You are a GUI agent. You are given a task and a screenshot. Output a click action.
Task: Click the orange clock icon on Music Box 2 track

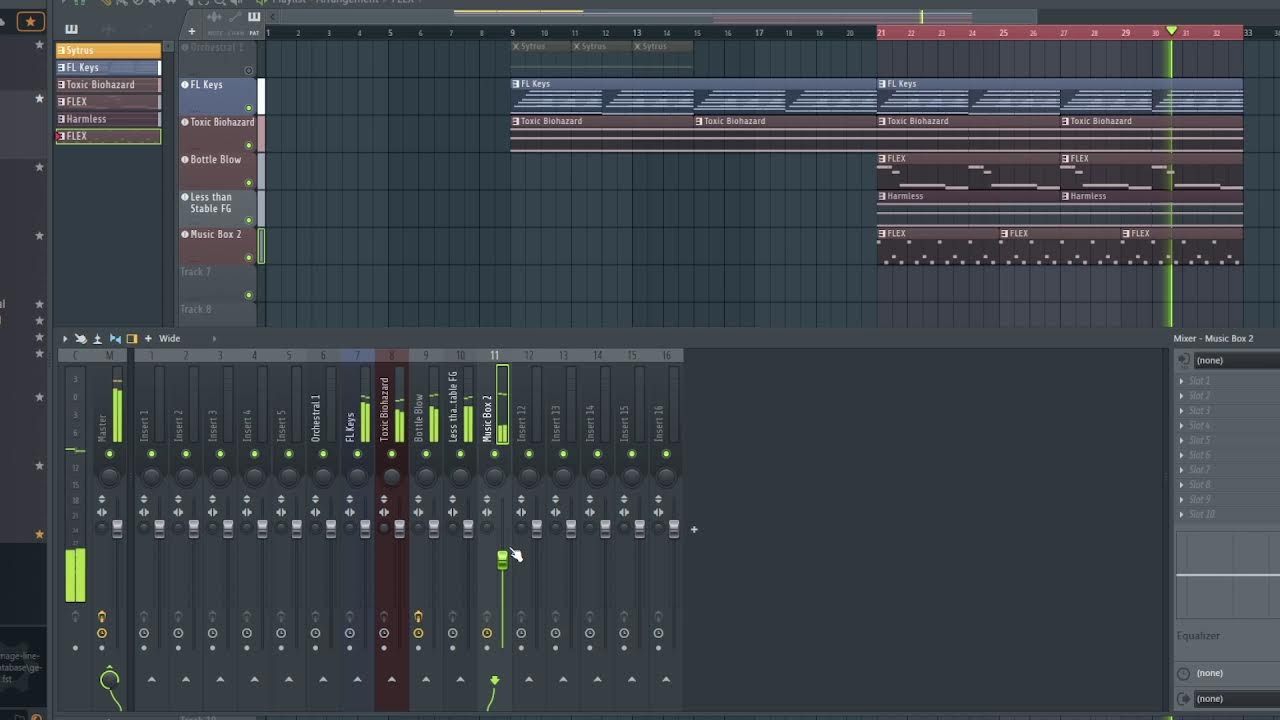point(487,633)
